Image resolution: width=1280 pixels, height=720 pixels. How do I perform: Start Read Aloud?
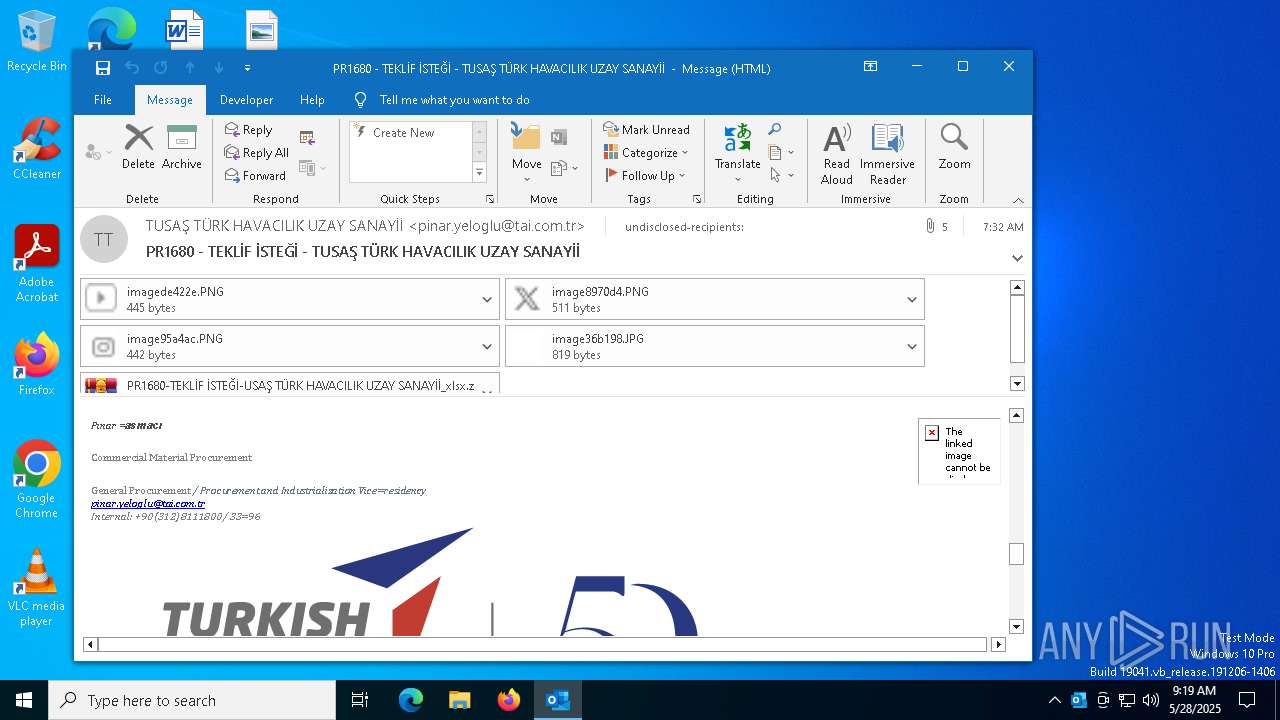(x=837, y=154)
